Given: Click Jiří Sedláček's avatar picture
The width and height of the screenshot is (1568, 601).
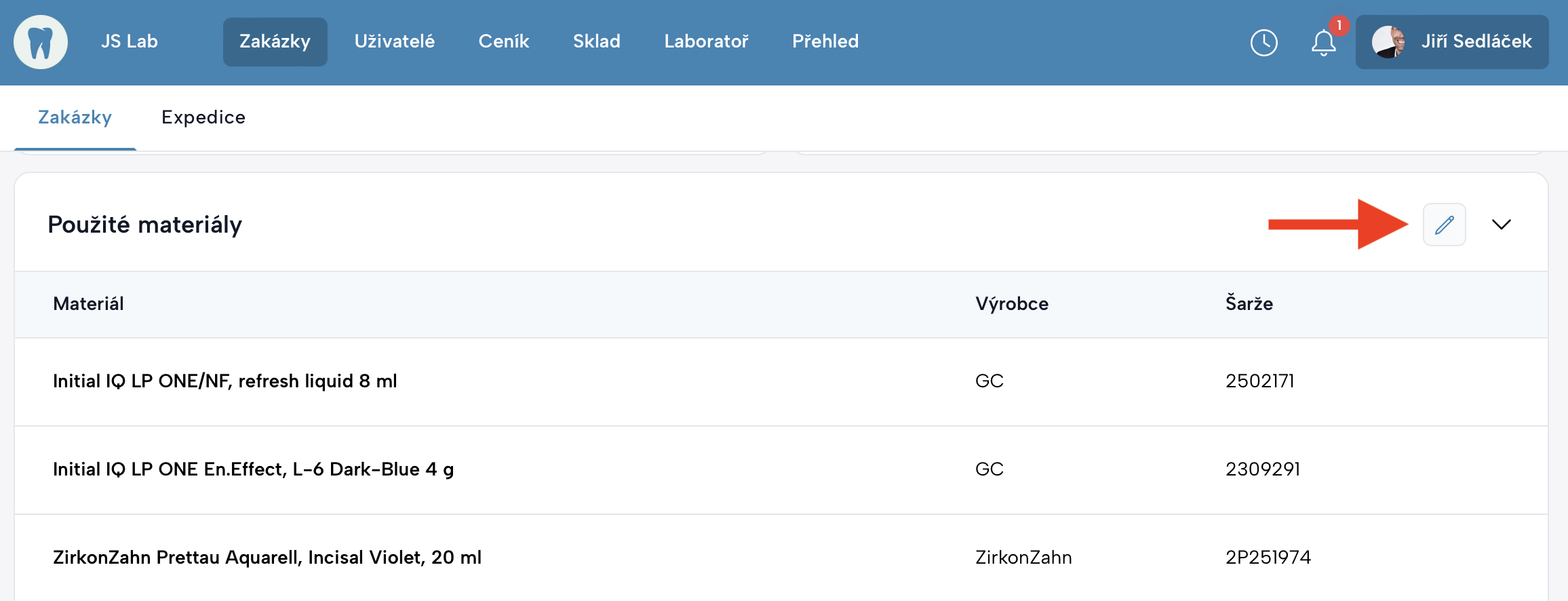Looking at the screenshot, I should [1388, 42].
